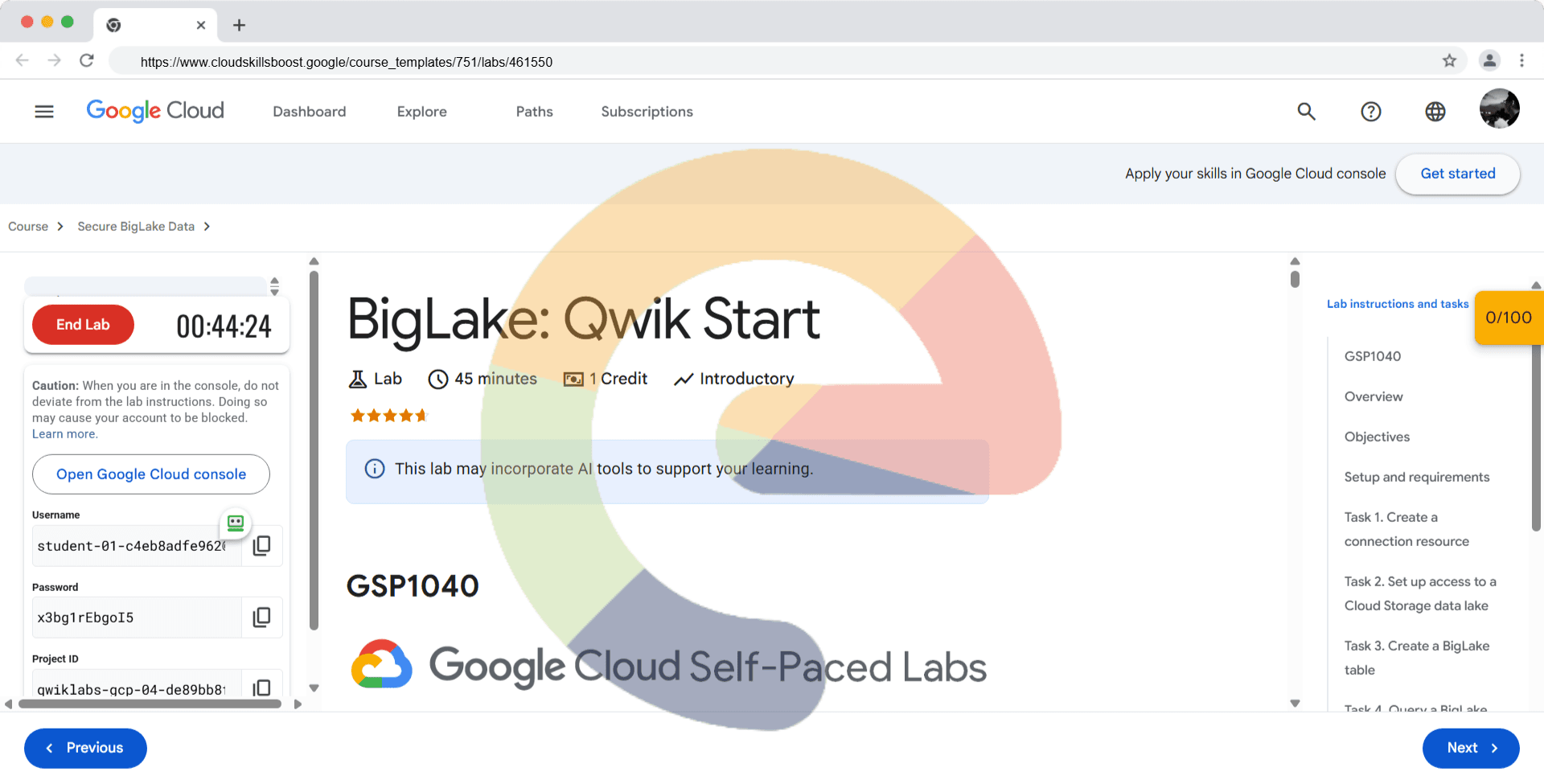Click the Project ID input field
Image resolution: width=1544 pixels, height=784 pixels.
[x=137, y=685]
